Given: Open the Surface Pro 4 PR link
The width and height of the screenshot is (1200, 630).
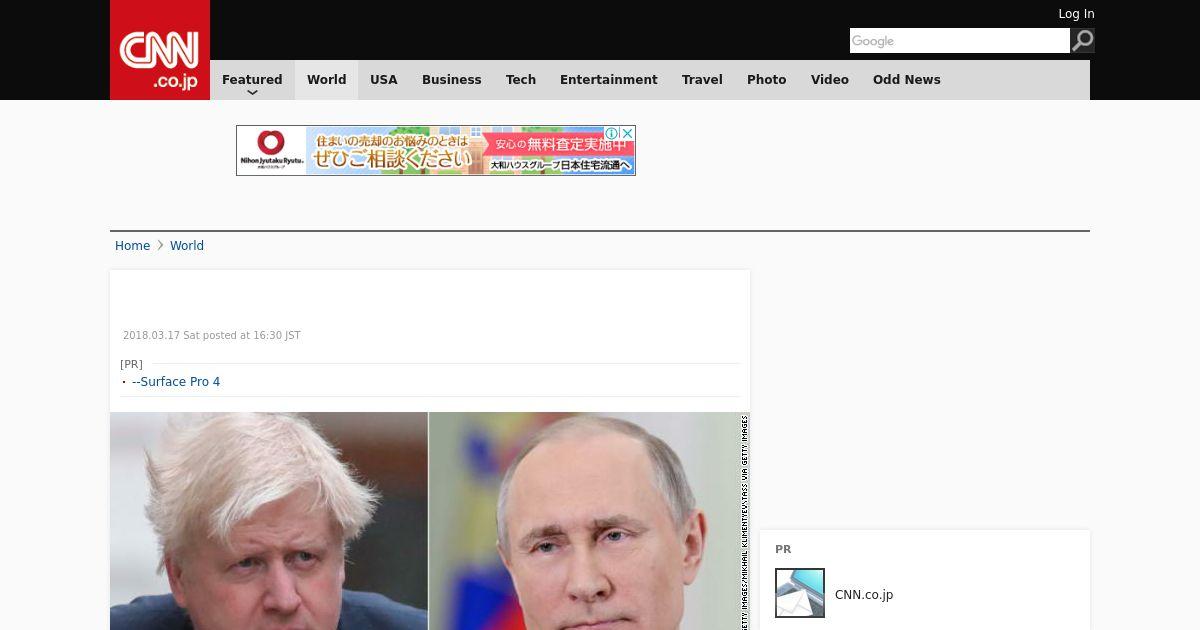Looking at the screenshot, I should point(176,382).
